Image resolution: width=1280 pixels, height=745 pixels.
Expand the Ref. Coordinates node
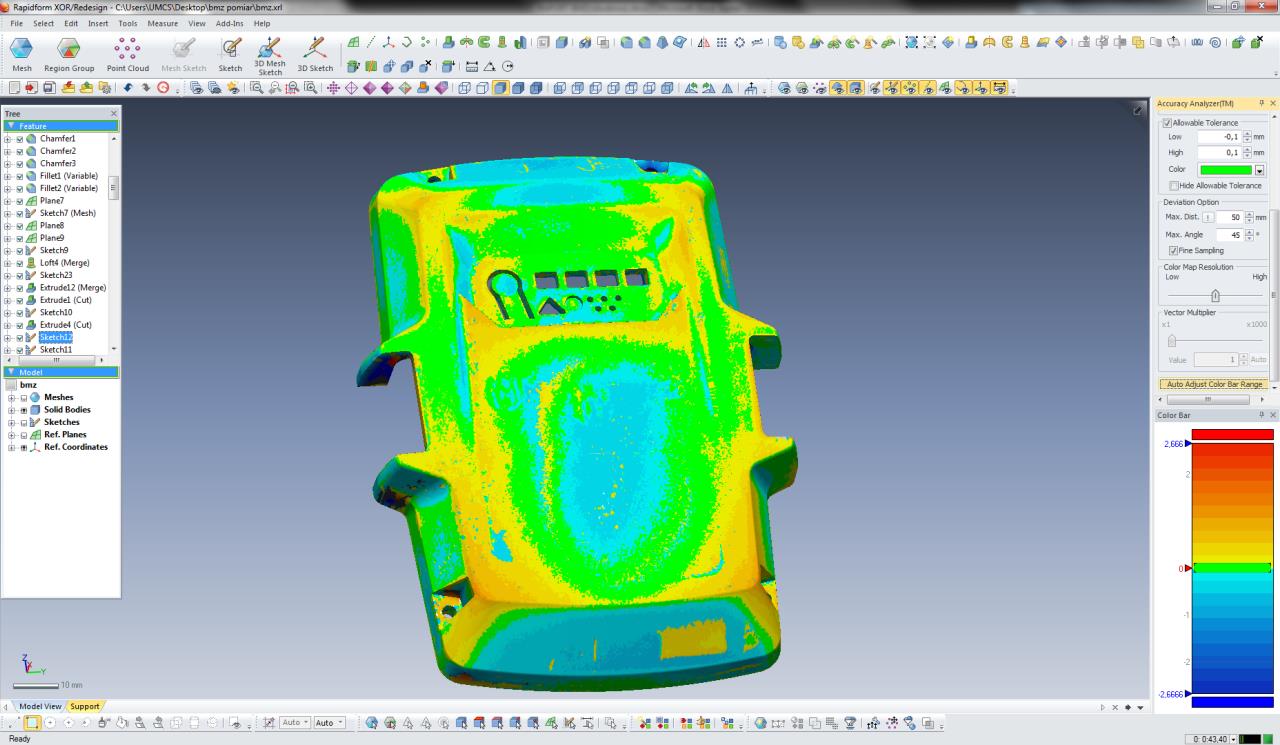(x=11, y=447)
